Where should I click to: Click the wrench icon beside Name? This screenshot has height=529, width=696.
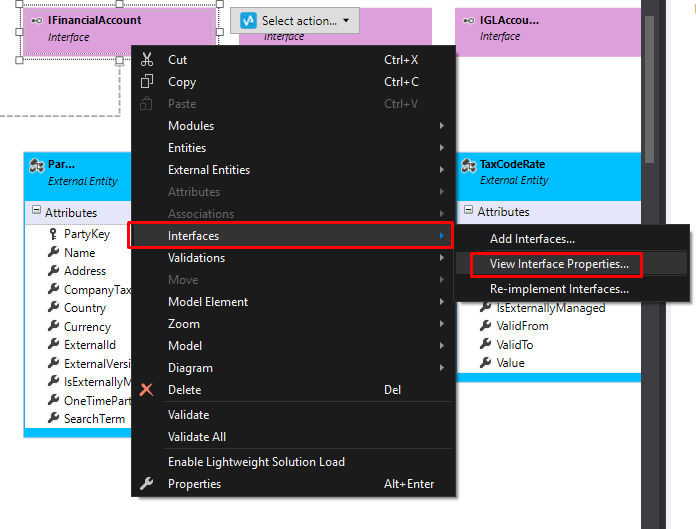[53, 253]
